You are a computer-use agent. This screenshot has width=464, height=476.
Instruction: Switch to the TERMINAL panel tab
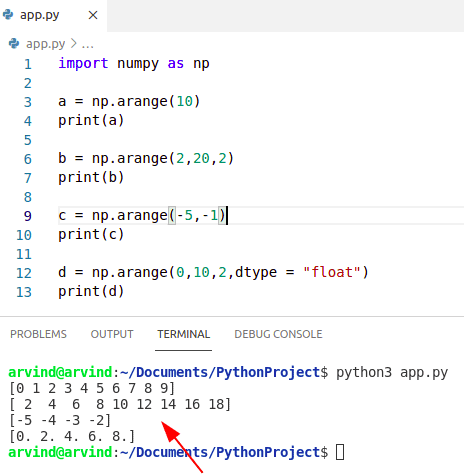[x=184, y=334]
